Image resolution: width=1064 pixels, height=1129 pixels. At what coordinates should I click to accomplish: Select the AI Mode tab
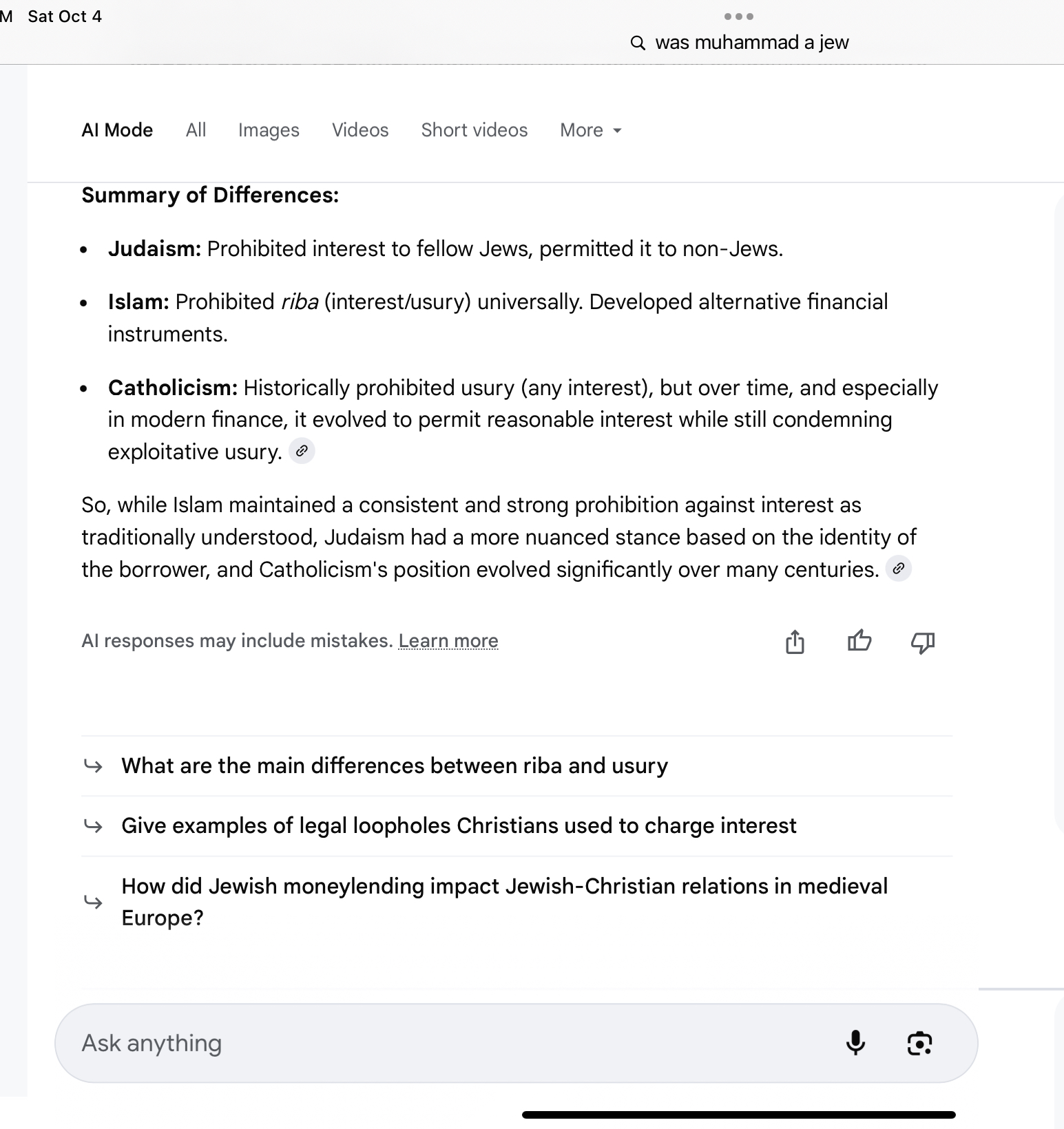coord(117,130)
